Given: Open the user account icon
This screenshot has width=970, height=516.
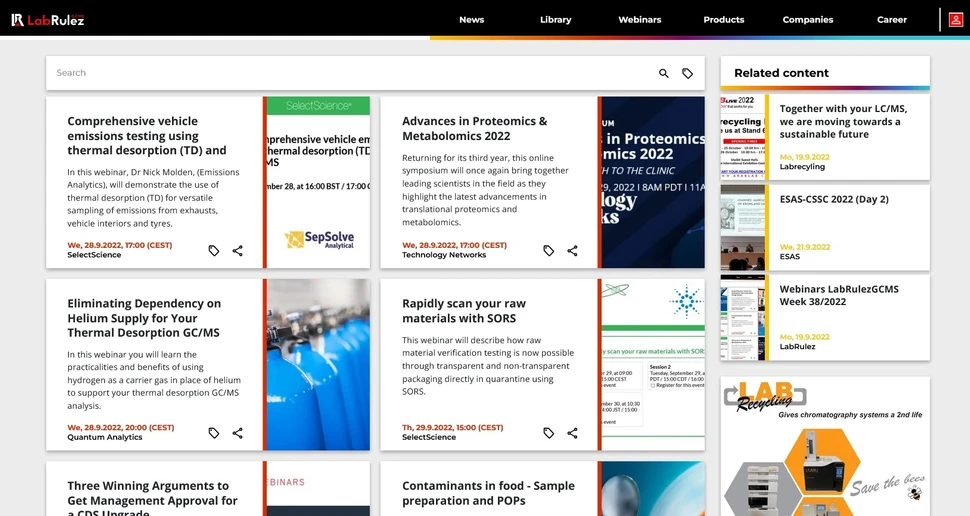Looking at the screenshot, I should (956, 20).
